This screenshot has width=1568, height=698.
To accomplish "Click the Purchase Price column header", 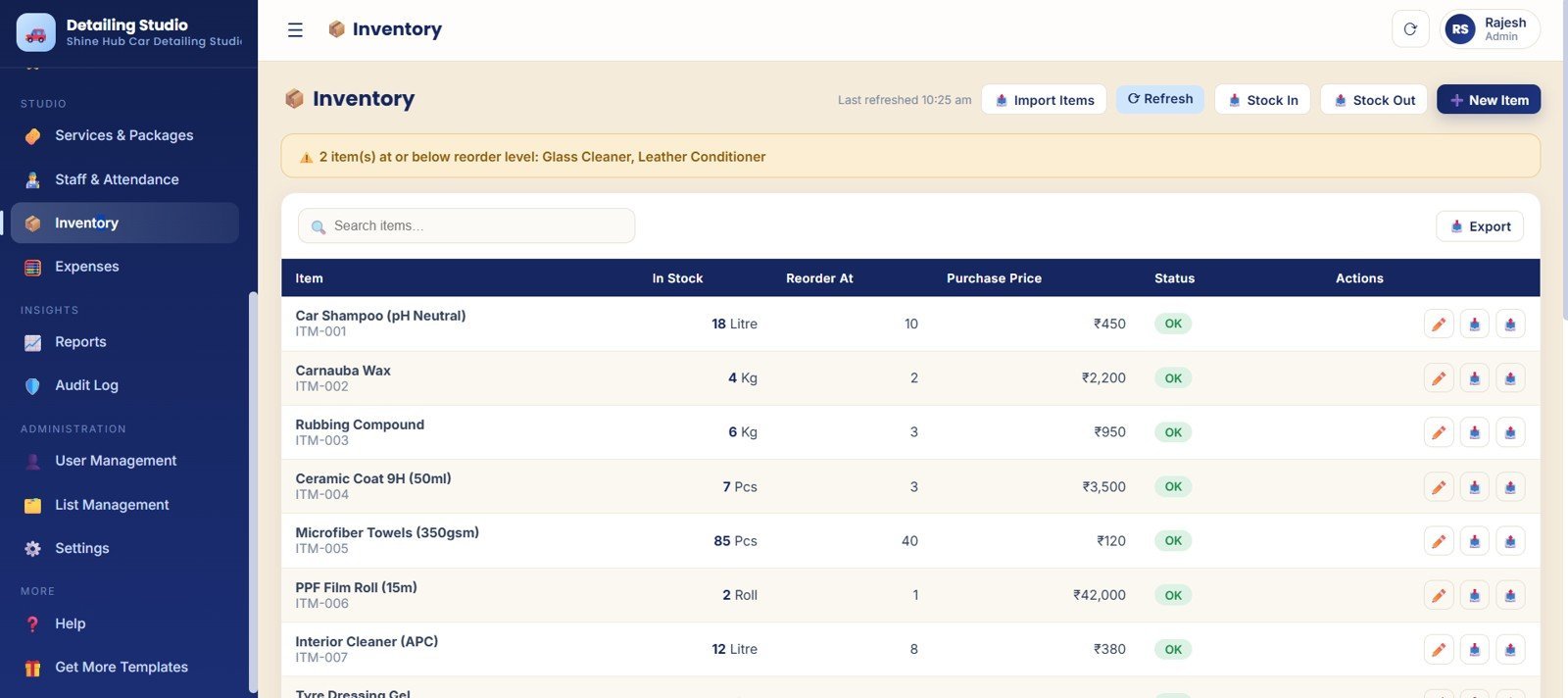I will tap(994, 278).
